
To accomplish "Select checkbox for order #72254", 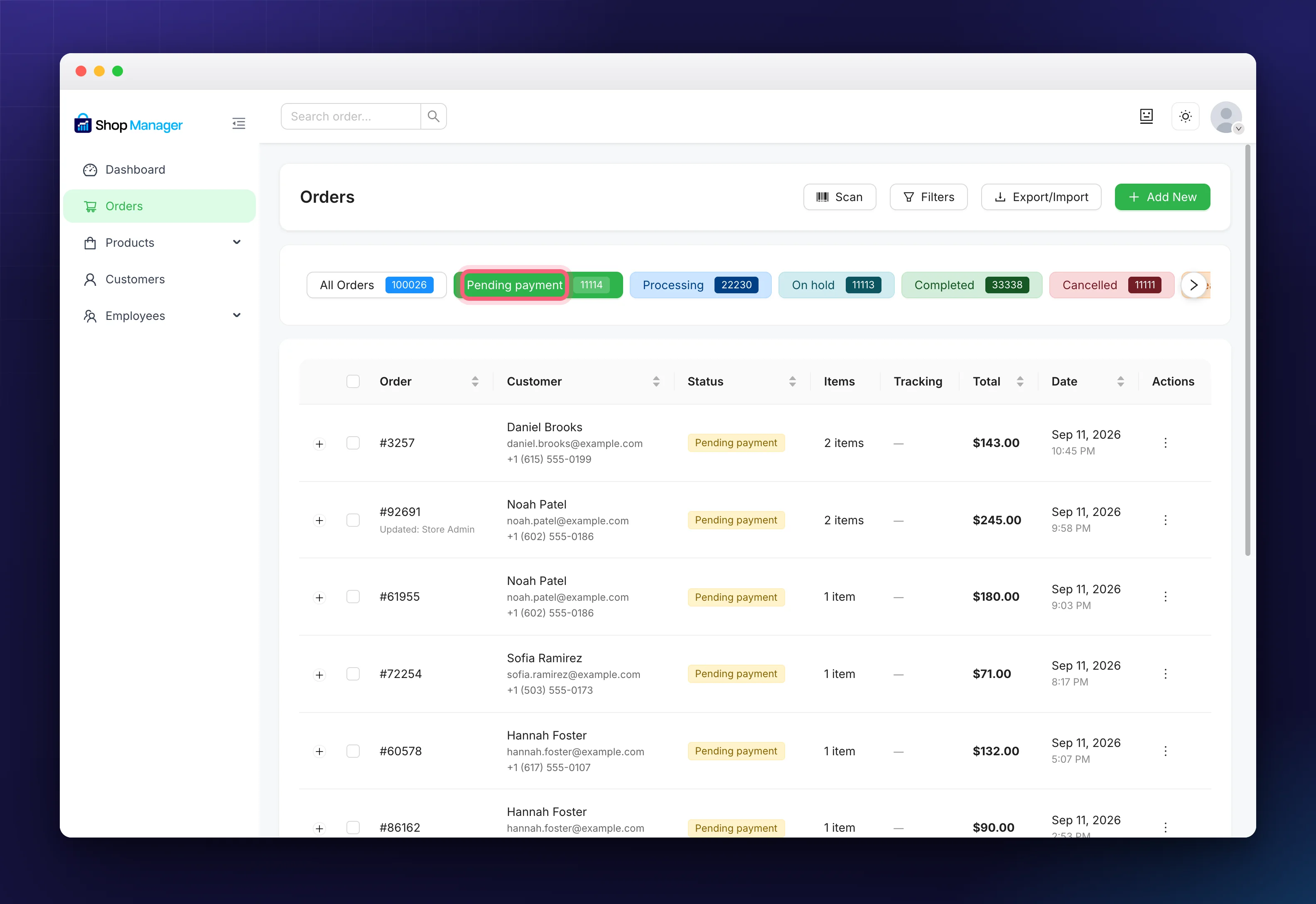I will click(x=353, y=673).
